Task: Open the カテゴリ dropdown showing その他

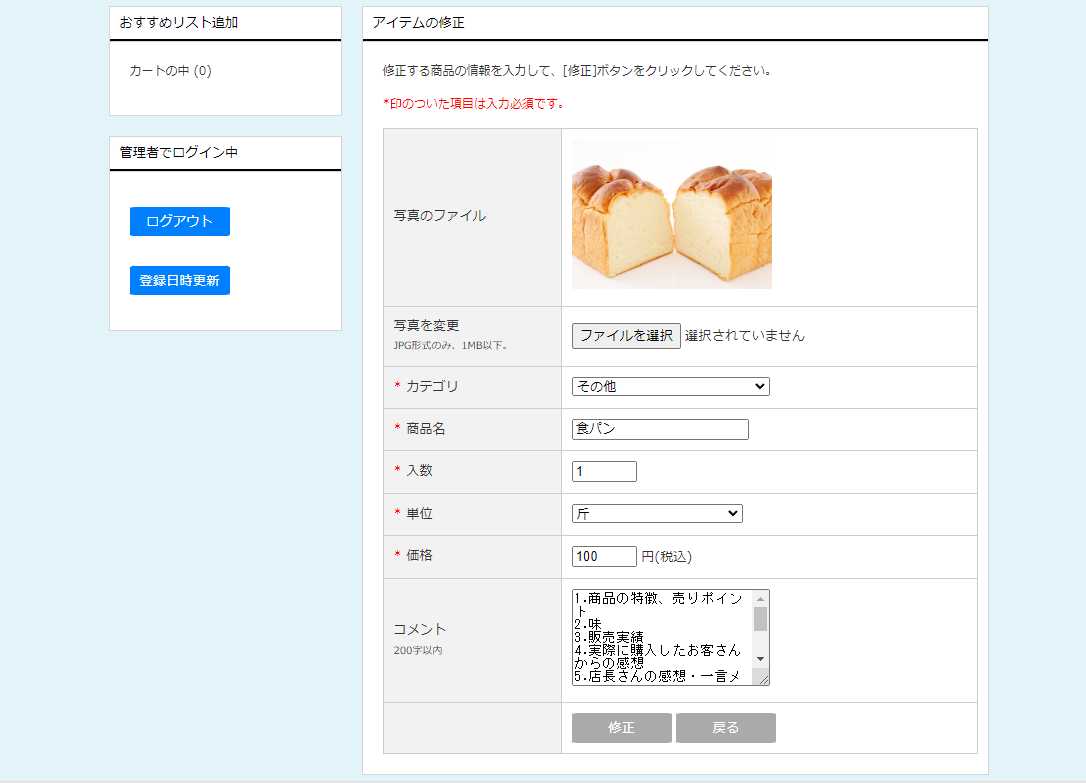Action: tap(669, 386)
